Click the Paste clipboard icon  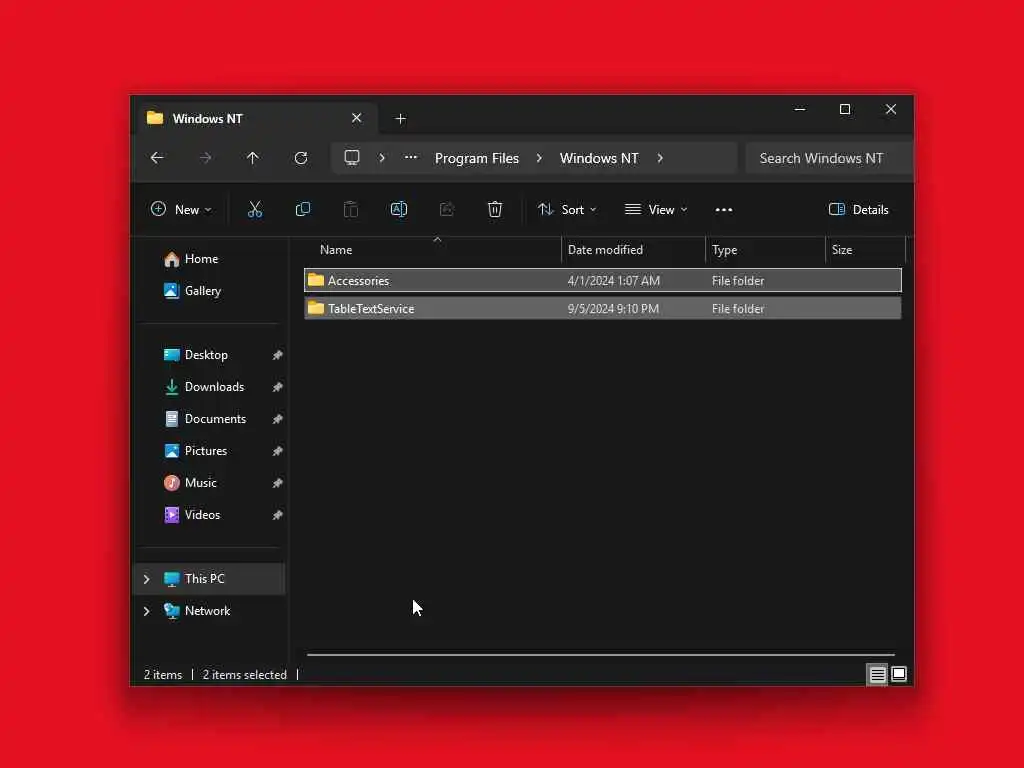(351, 210)
